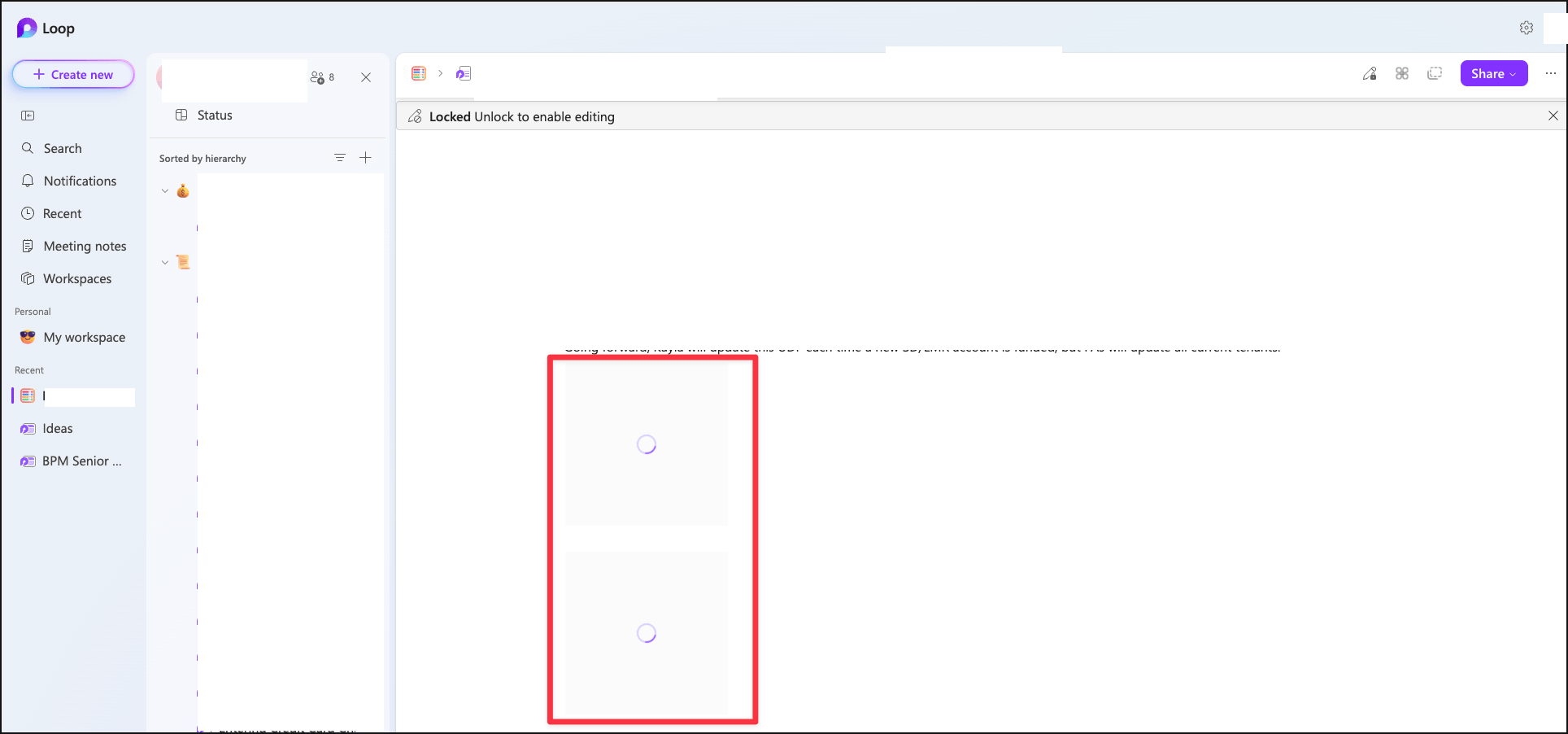
Task: Add a new page with the plus icon
Action: [x=366, y=158]
